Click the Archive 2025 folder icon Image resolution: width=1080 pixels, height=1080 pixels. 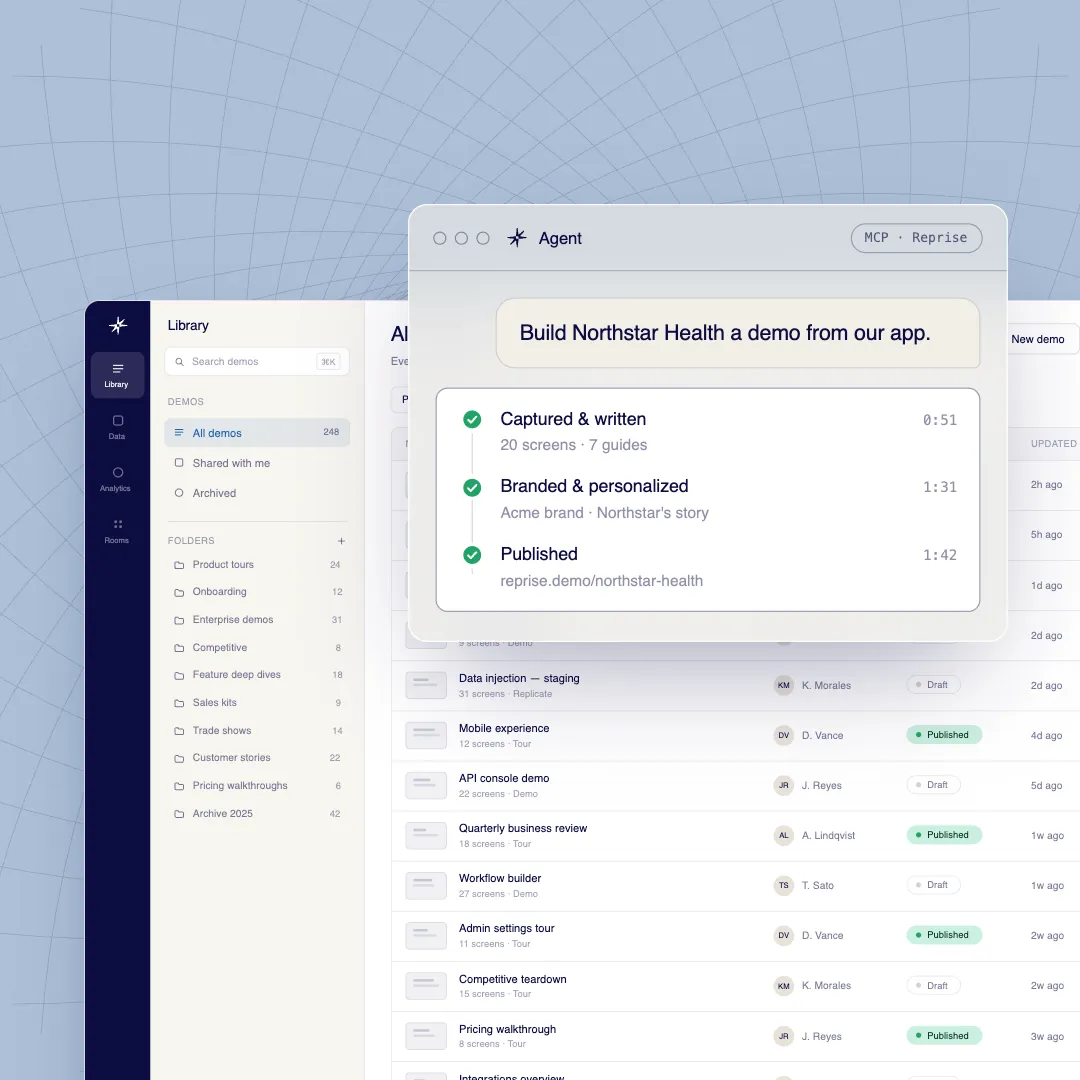pos(179,813)
